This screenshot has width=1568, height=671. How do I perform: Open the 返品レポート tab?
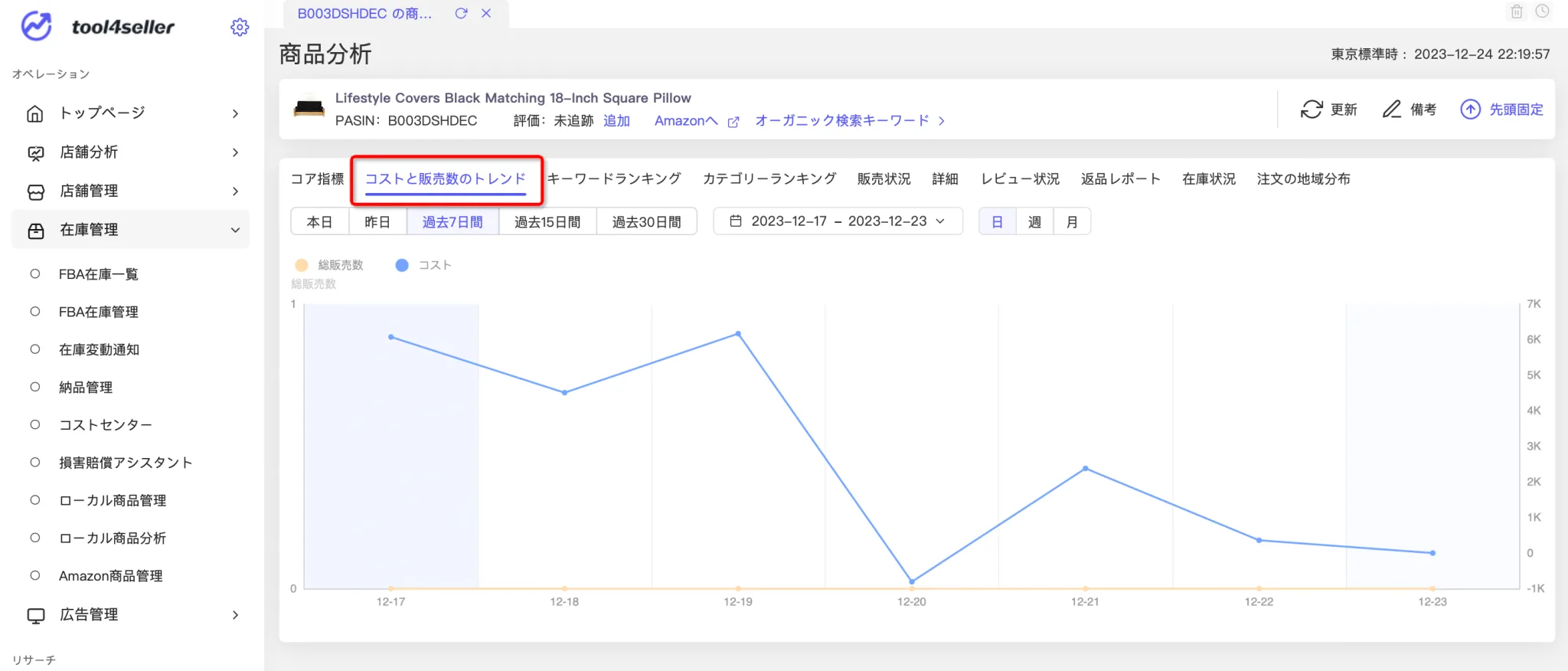1121,178
